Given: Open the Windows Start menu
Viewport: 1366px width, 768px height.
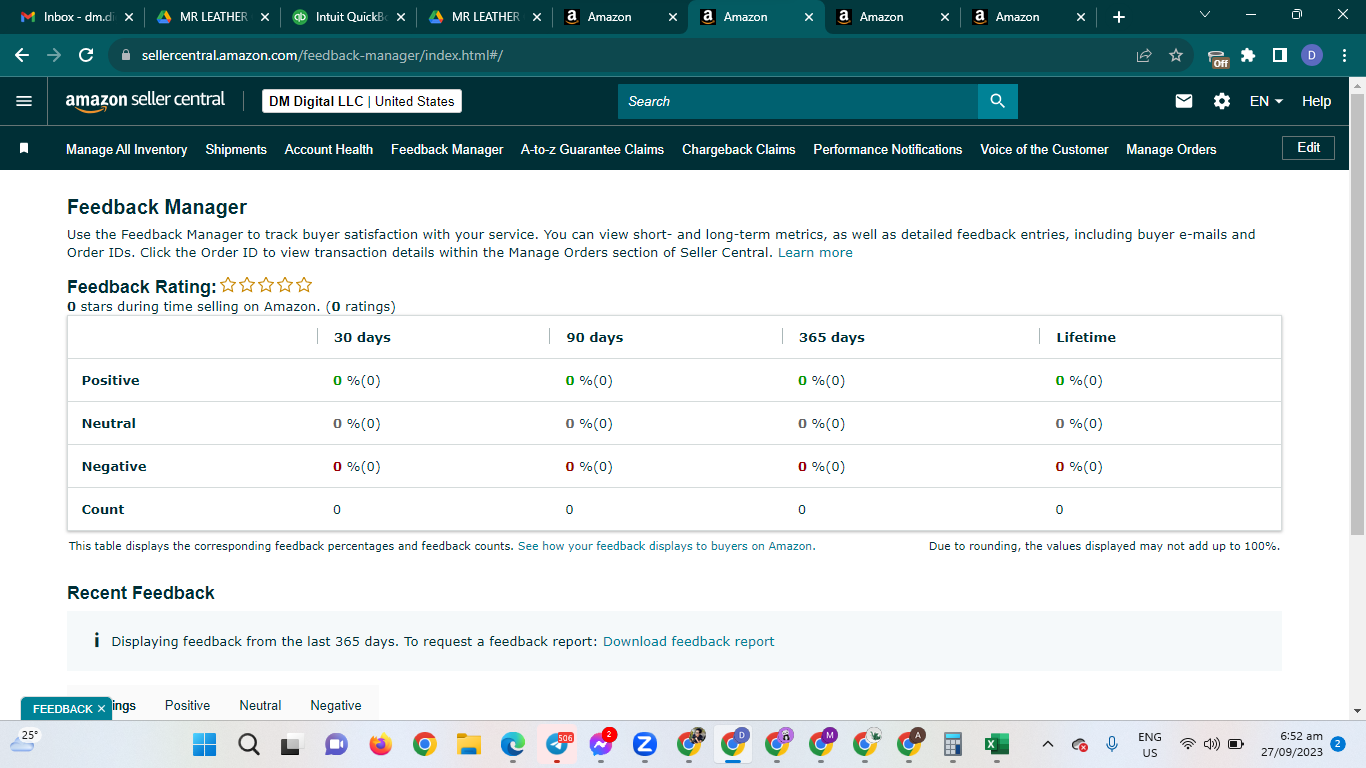Looking at the screenshot, I should pyautogui.click(x=205, y=745).
